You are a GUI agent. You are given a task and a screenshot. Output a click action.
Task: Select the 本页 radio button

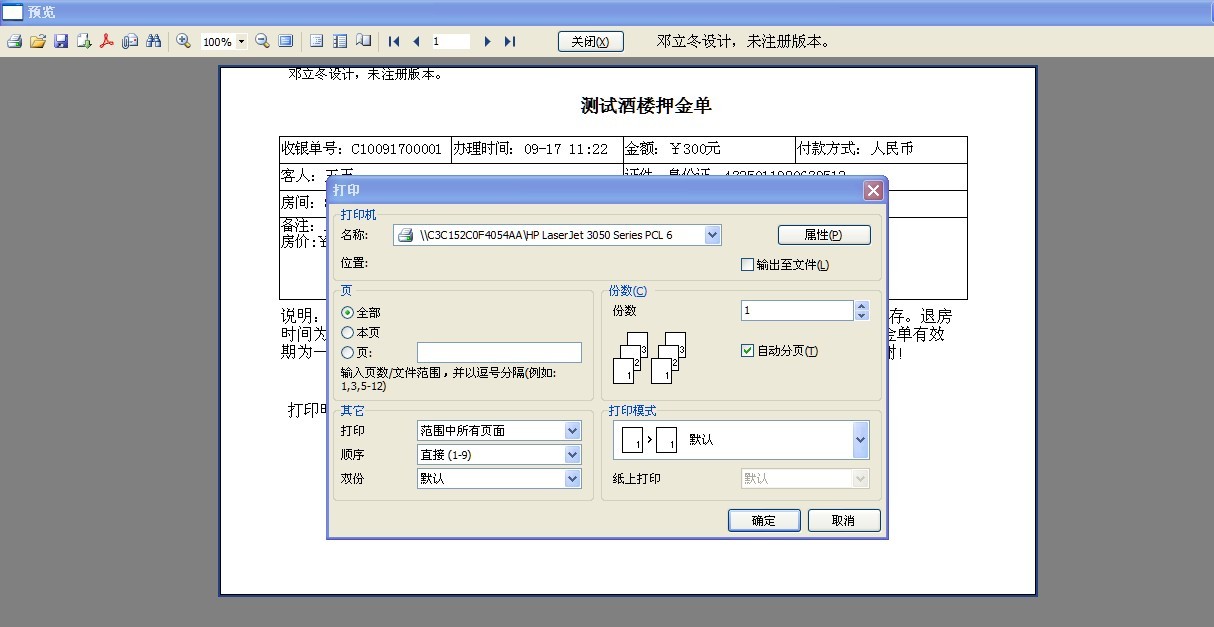coord(346,332)
